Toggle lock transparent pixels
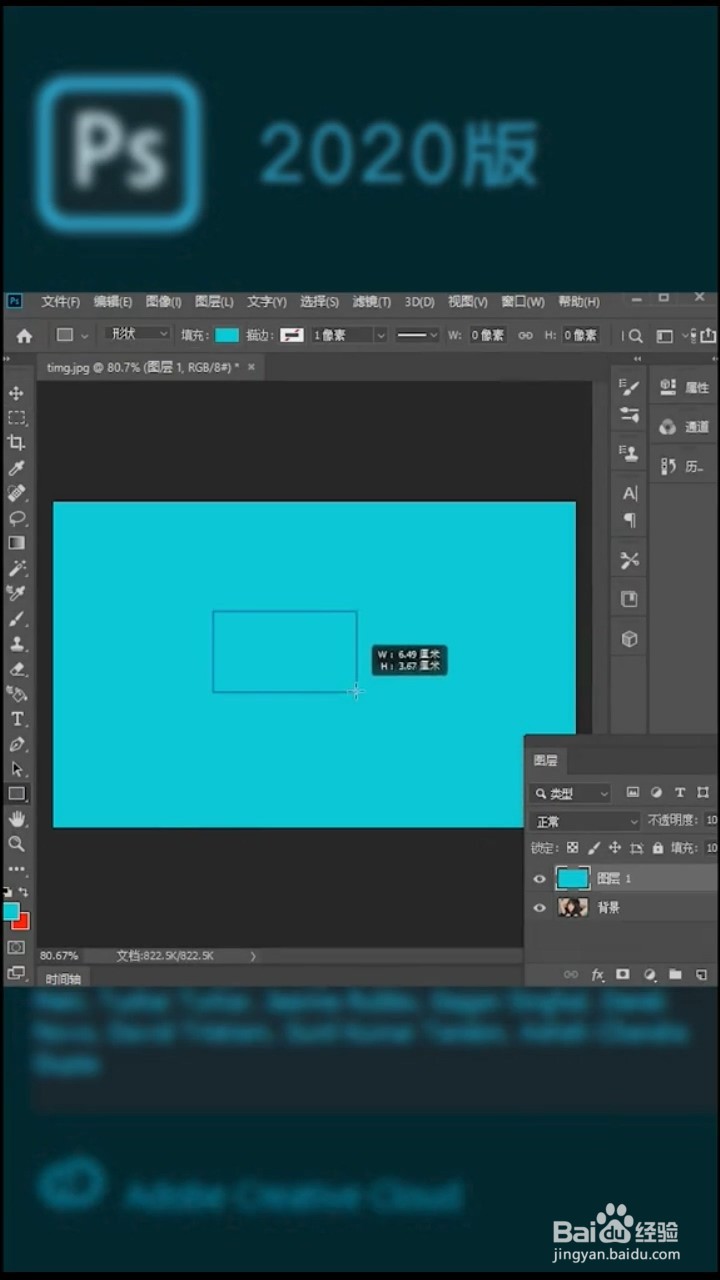The image size is (720, 1280). [x=572, y=848]
